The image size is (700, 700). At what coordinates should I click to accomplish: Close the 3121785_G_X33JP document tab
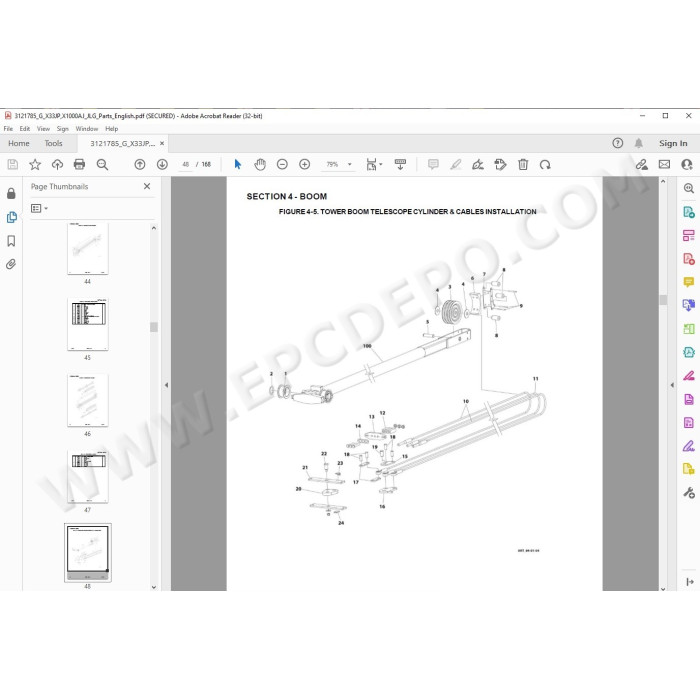pos(162,143)
